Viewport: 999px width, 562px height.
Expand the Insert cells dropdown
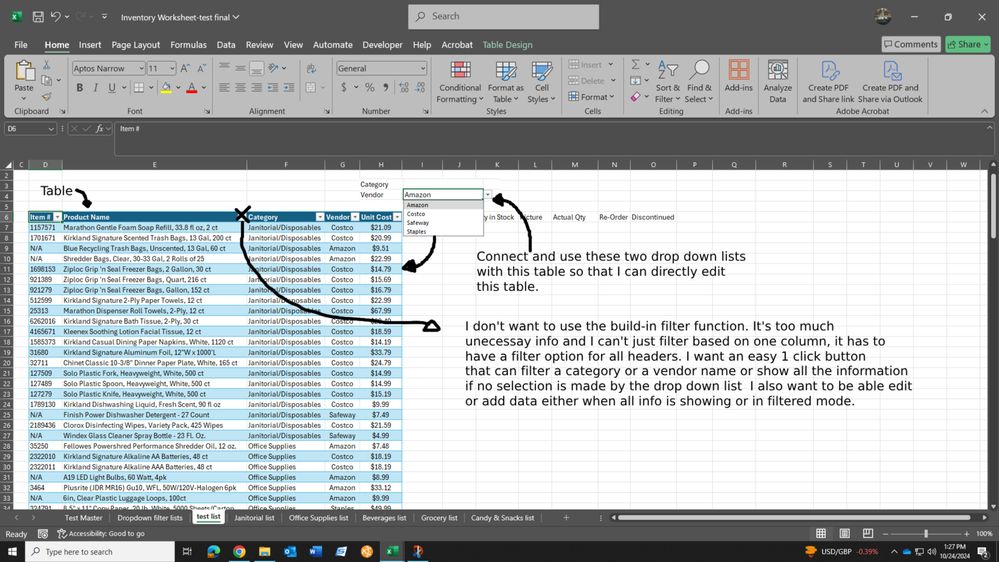click(610, 64)
